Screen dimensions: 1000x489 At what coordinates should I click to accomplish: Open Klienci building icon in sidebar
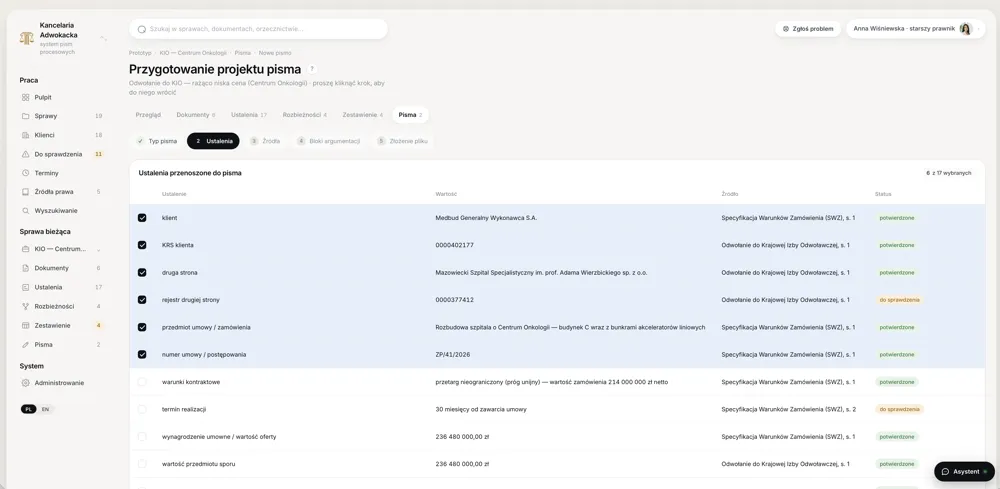tap(26, 135)
